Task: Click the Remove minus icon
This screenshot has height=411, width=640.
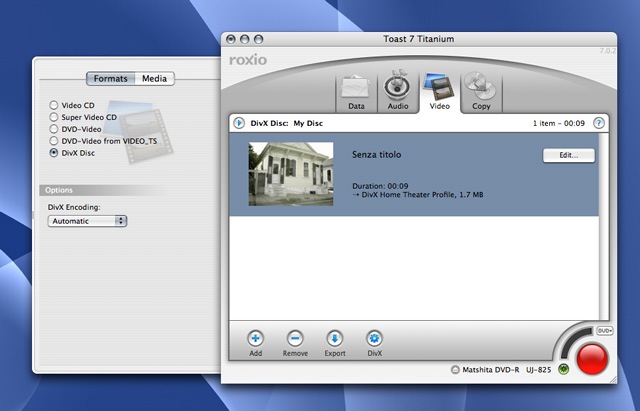Action: coord(295,338)
